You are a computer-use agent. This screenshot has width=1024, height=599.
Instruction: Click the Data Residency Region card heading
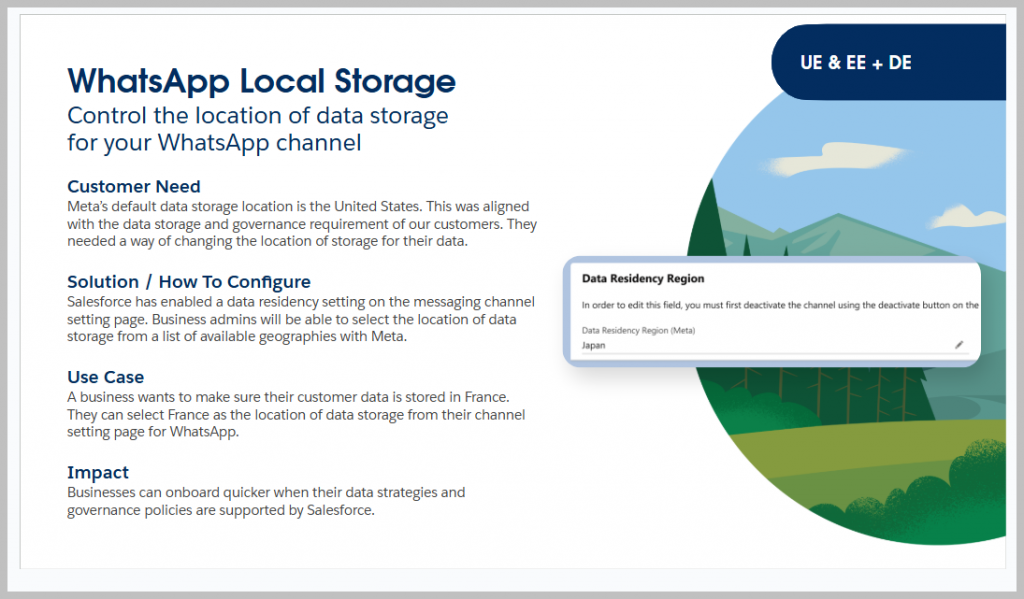643,278
